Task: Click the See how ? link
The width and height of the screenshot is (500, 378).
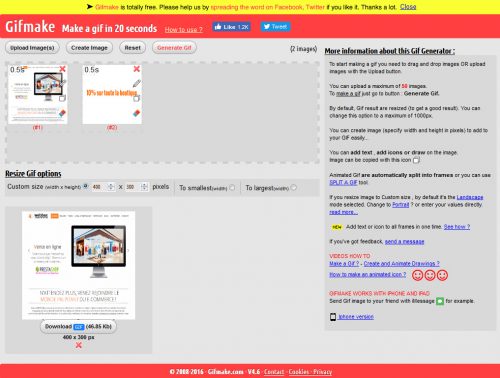Action: click(457, 227)
